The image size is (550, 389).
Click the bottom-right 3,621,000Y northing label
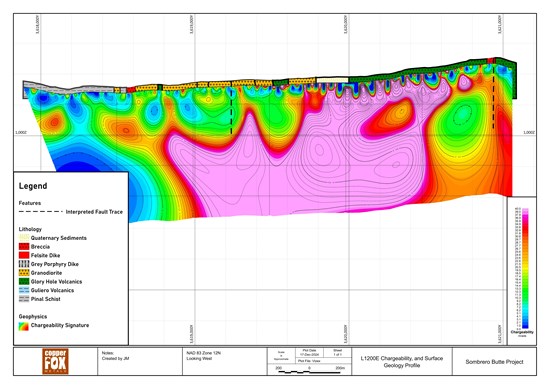(499, 334)
